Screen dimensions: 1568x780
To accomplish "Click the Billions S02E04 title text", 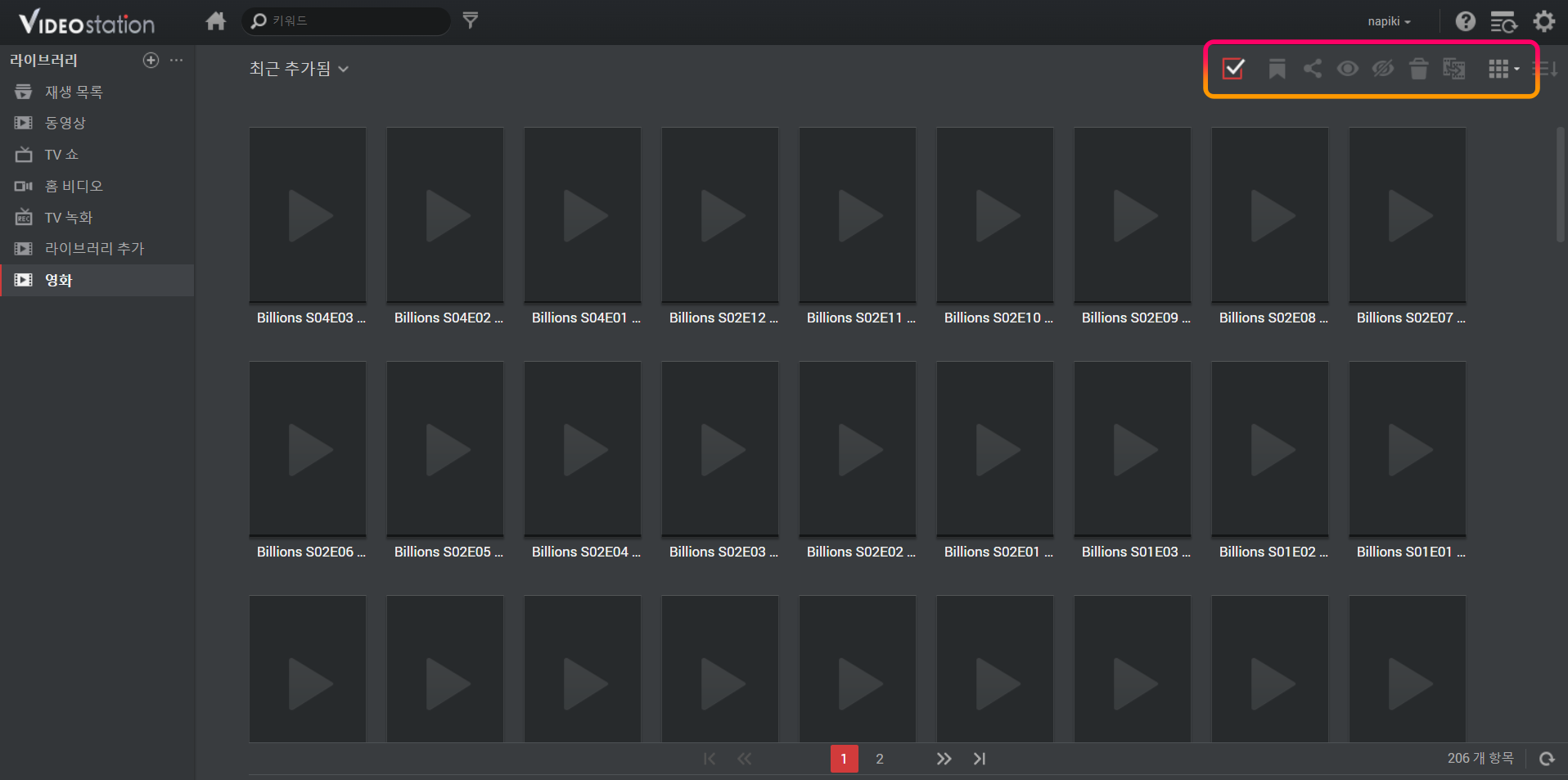I will (x=586, y=552).
